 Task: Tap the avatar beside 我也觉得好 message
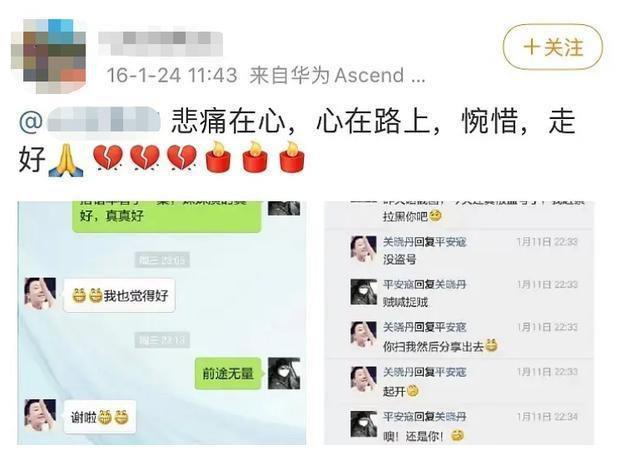point(40,293)
